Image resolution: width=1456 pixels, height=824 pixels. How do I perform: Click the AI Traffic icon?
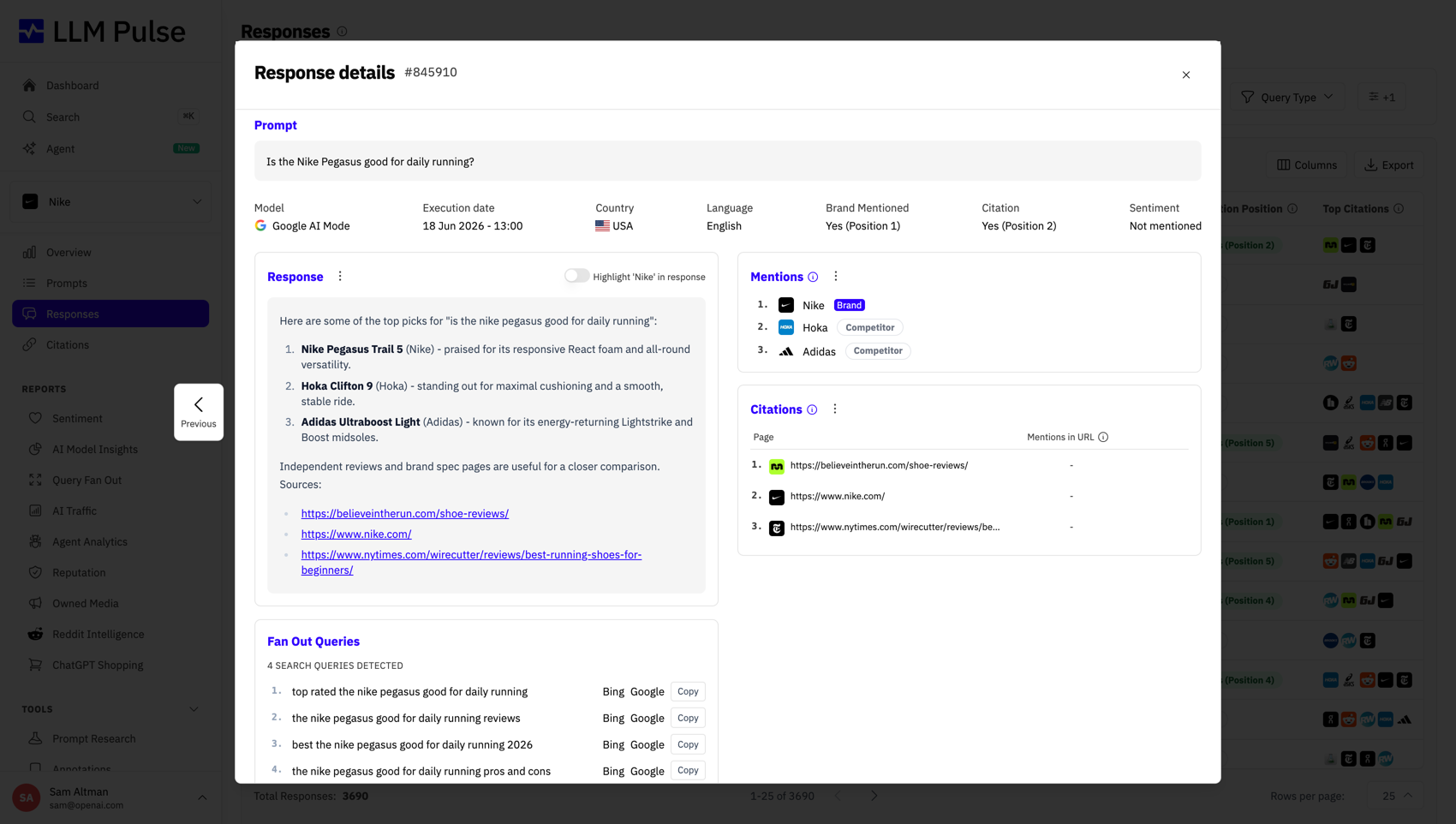tap(35, 511)
